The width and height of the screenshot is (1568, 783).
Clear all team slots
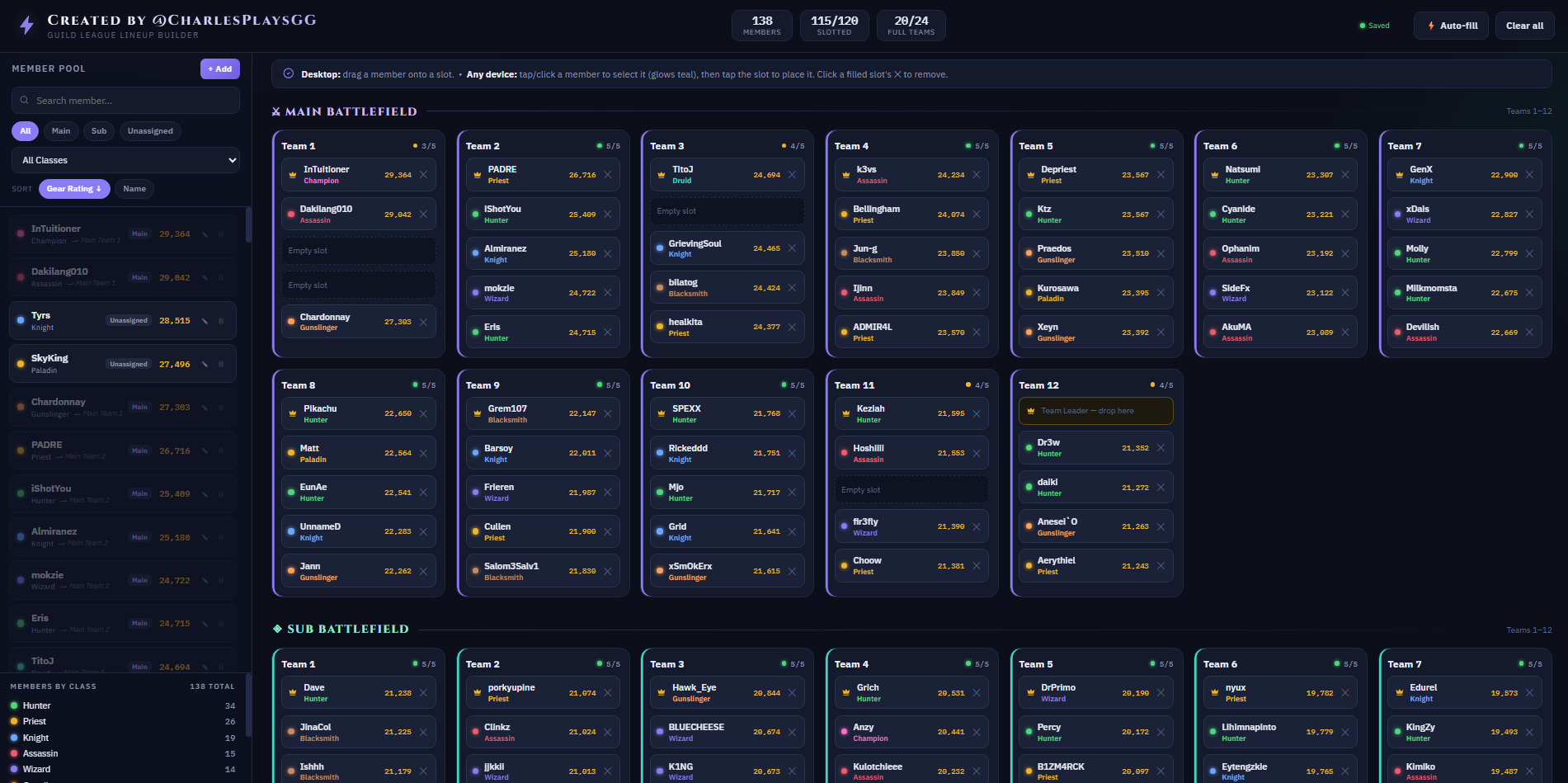[x=1524, y=26]
